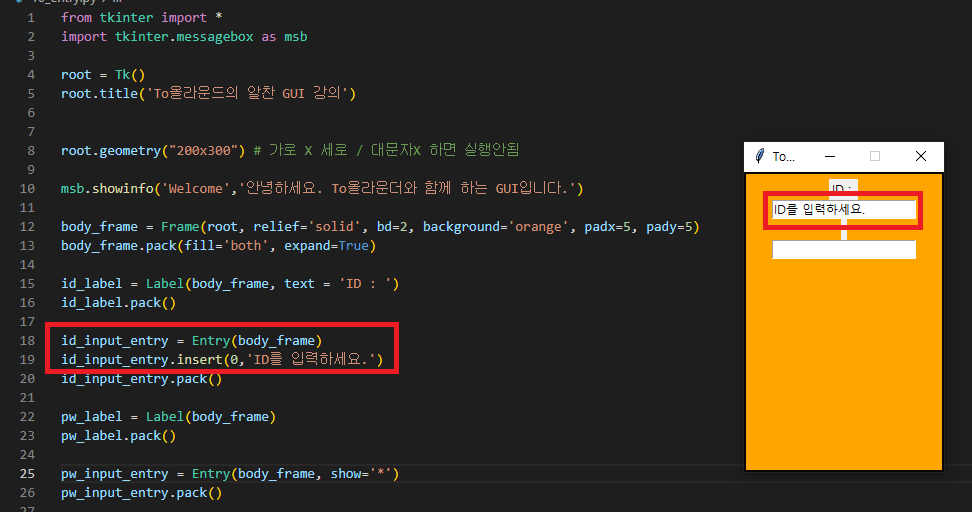Screen dimensions: 972x512
Task: Click the feather icon in the Tk title bar
Action: (x=760, y=156)
